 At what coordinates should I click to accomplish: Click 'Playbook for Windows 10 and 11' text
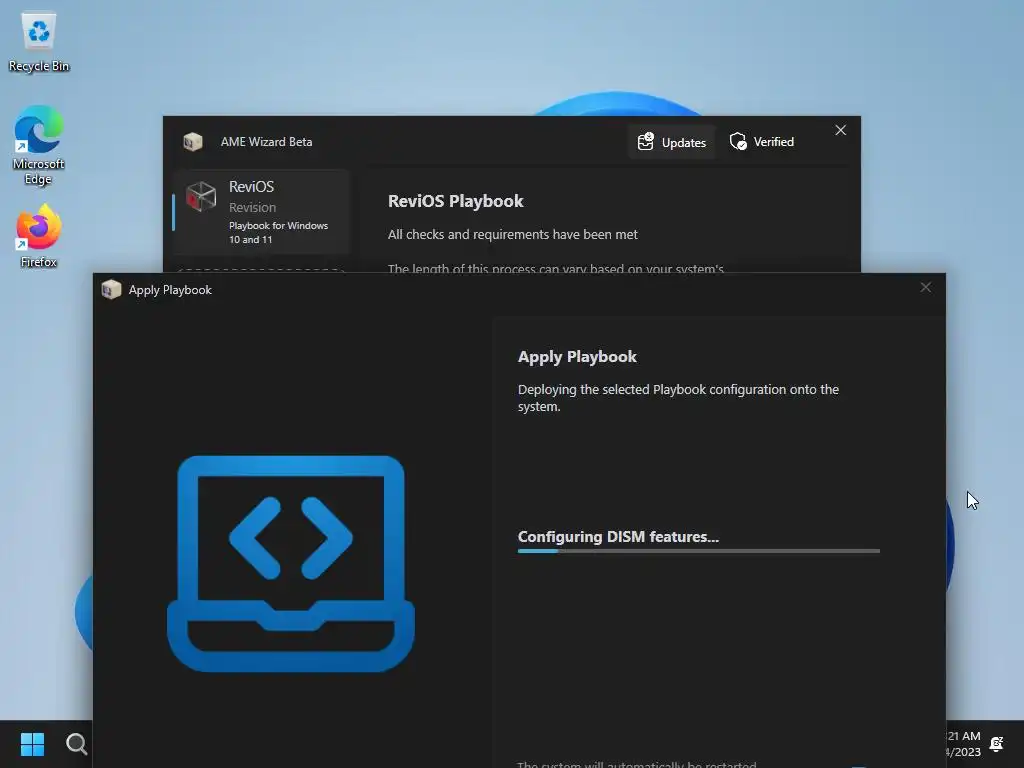278,232
